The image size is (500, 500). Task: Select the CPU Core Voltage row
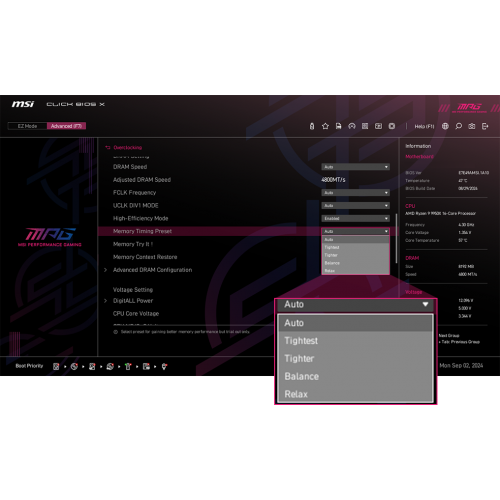(x=136, y=314)
